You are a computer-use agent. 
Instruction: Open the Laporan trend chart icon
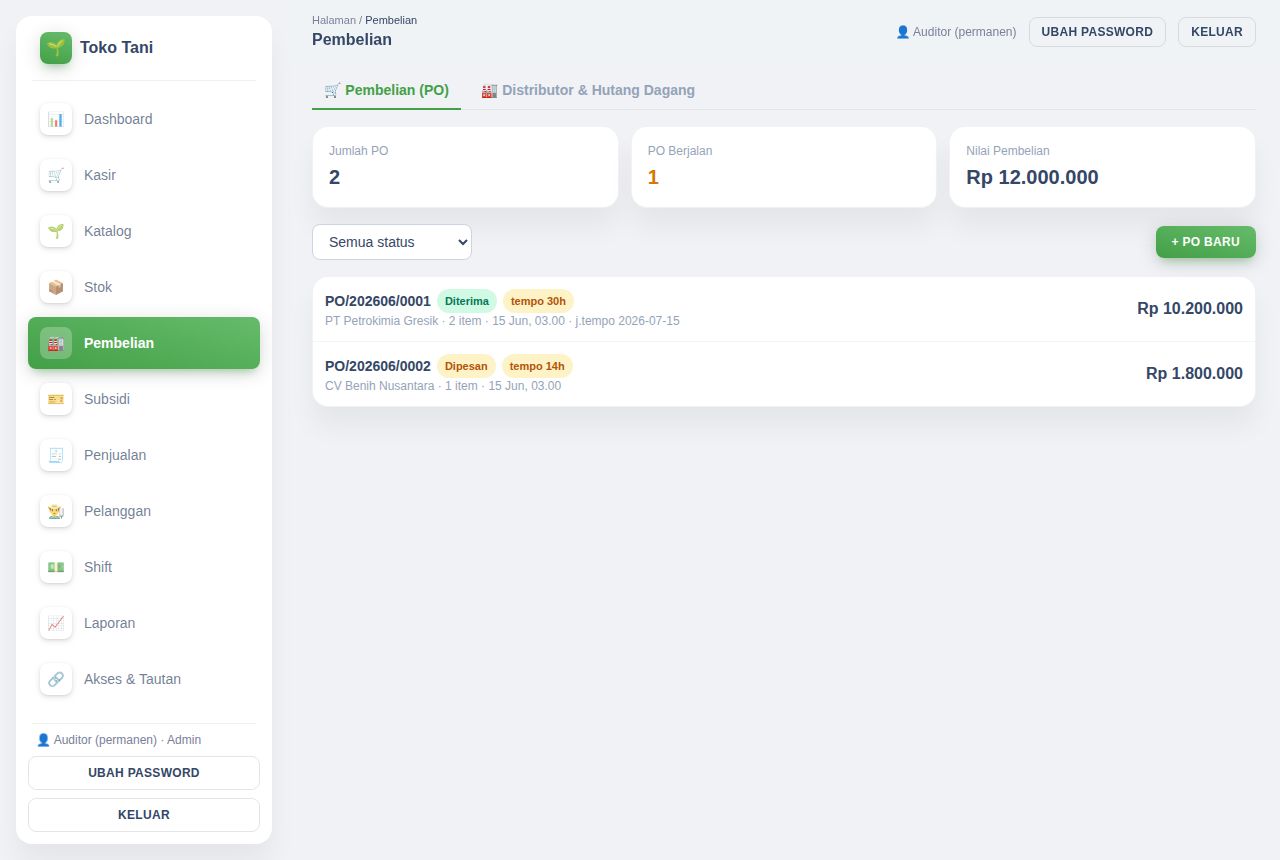56,623
